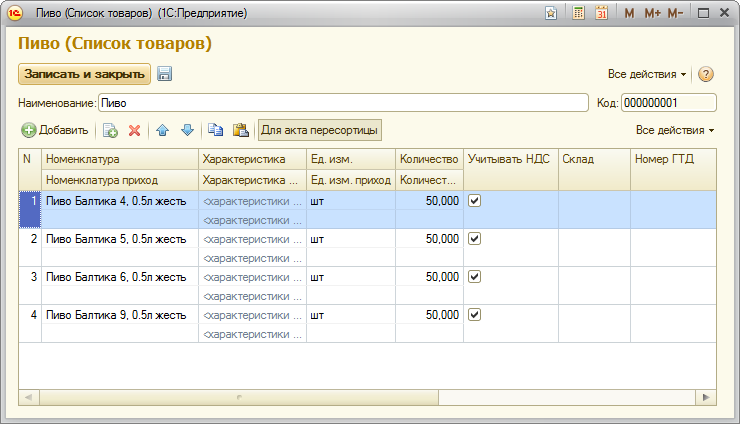Click row number 2 in the N column
740x424 pixels.
[x=30, y=248]
